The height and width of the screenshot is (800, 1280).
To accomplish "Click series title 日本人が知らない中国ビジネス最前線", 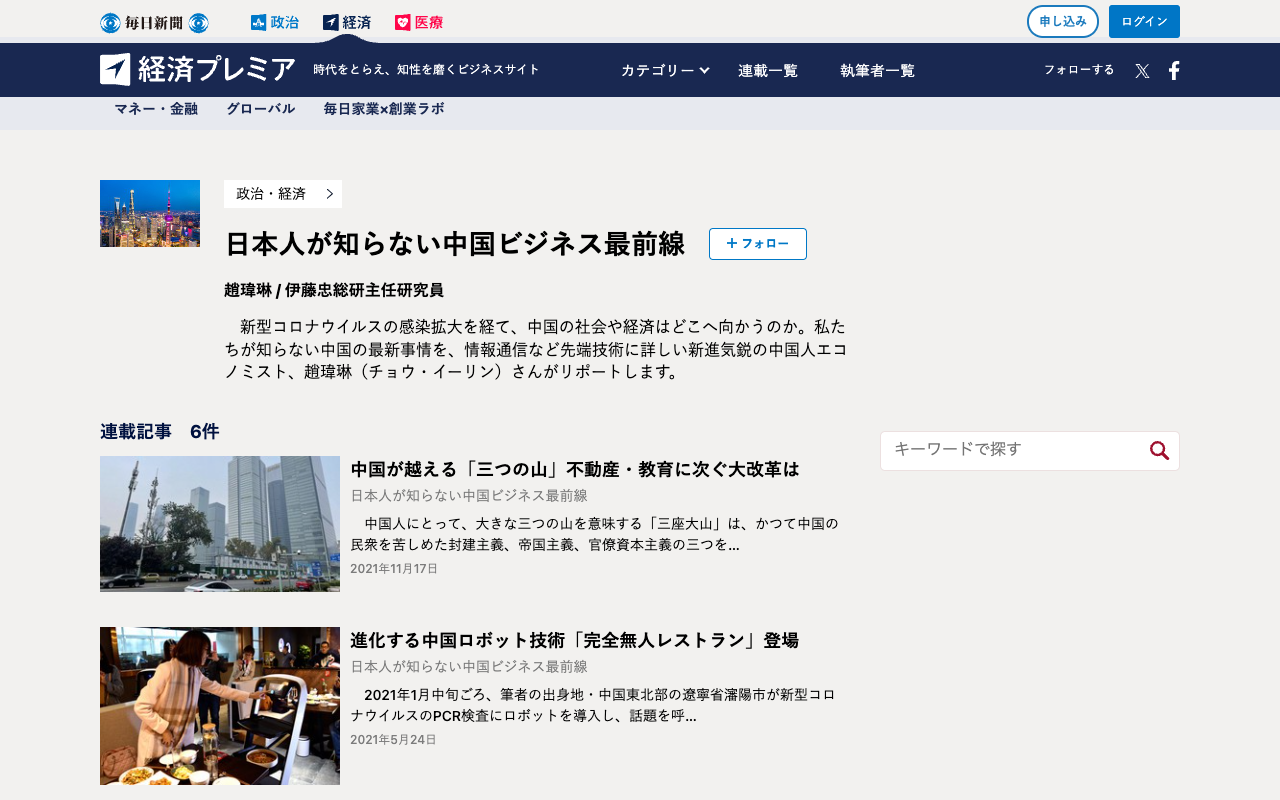I will [x=455, y=244].
